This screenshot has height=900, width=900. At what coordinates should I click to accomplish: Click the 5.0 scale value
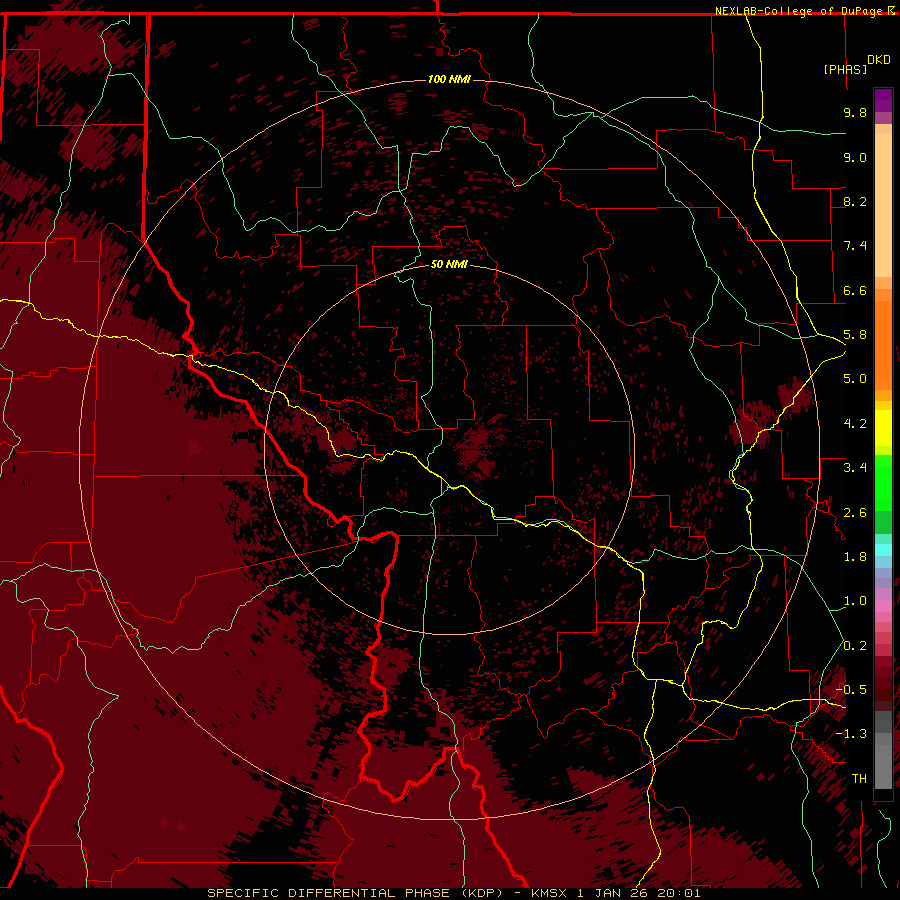[x=855, y=379]
